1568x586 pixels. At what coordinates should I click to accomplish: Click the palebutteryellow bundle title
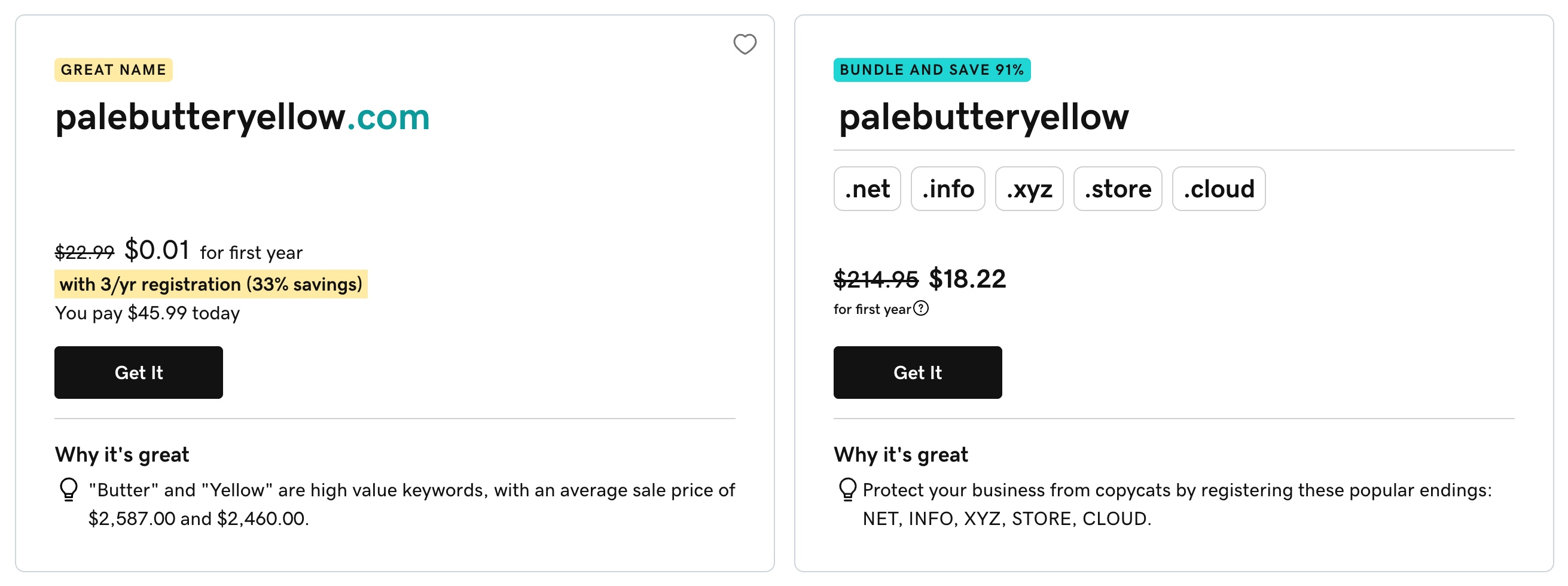coord(983,117)
